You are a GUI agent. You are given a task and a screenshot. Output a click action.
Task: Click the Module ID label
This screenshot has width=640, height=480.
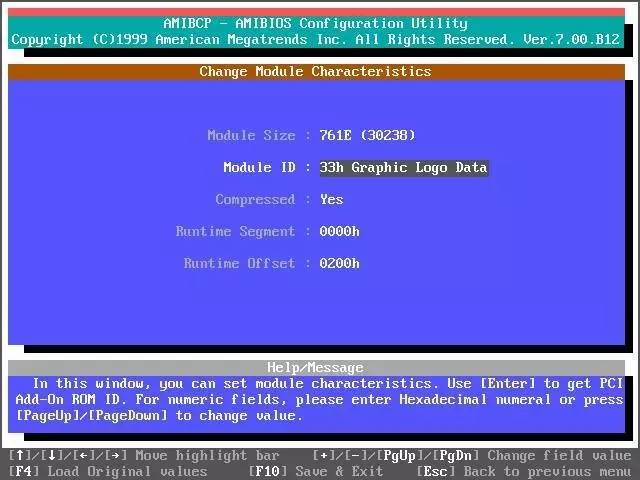259,168
